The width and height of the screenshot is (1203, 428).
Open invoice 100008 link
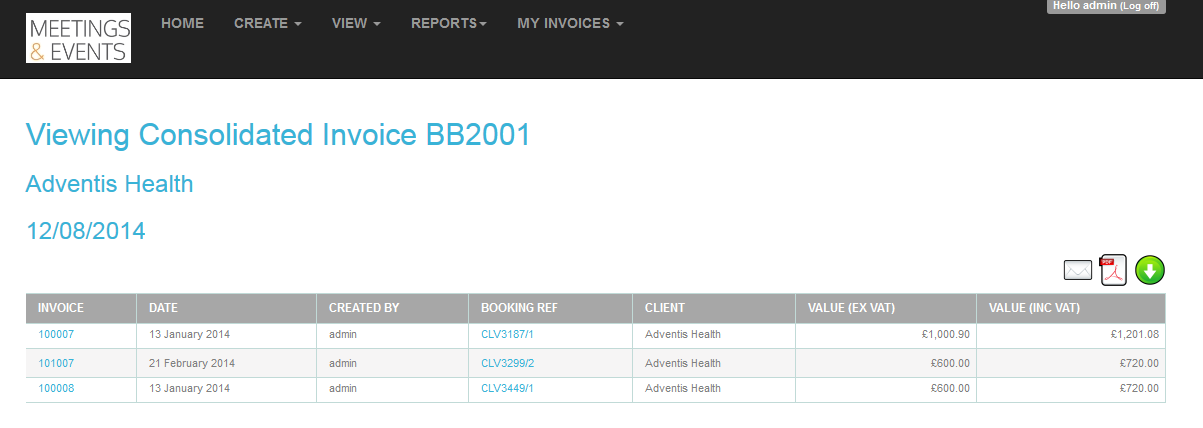click(56, 389)
